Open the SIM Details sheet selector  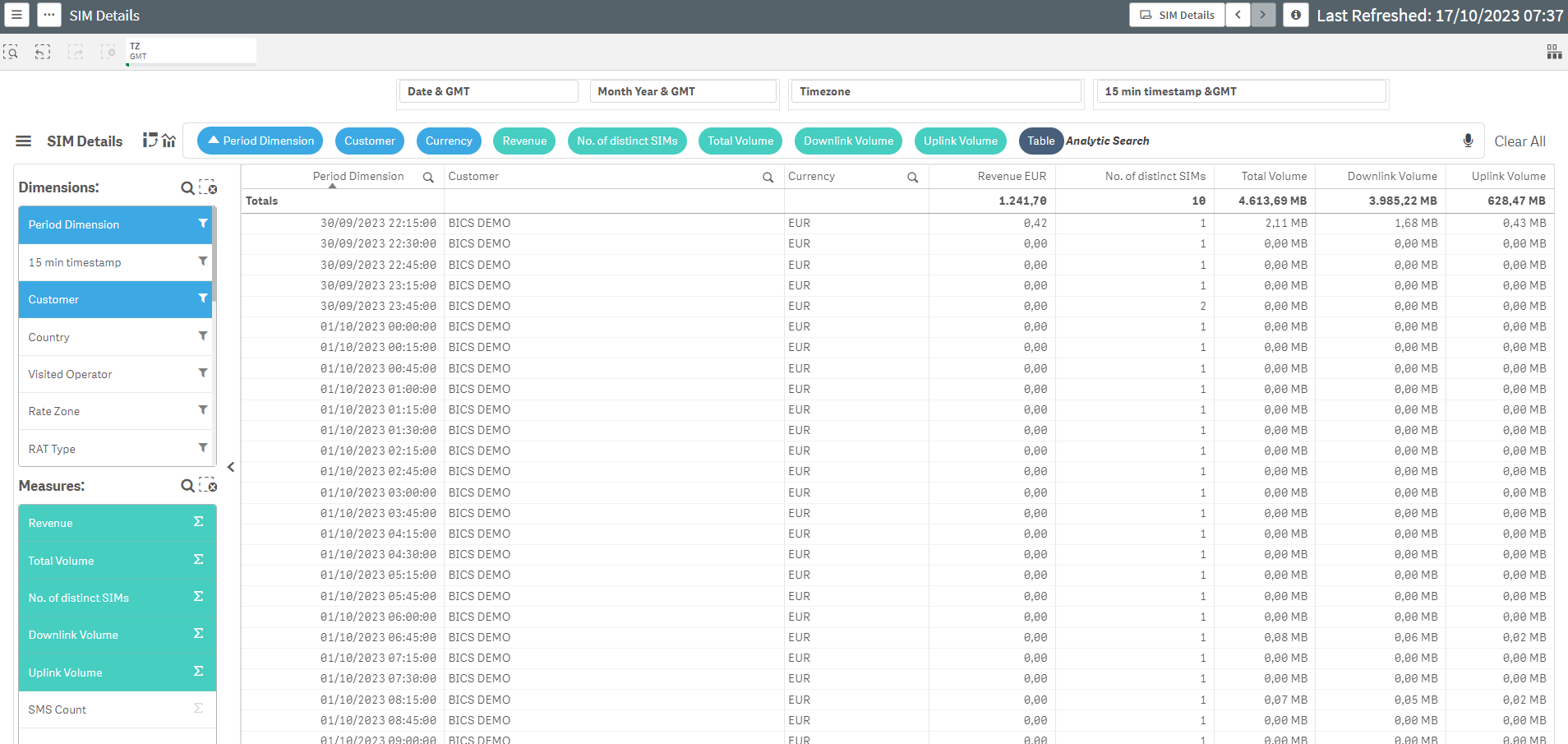pos(1177,15)
